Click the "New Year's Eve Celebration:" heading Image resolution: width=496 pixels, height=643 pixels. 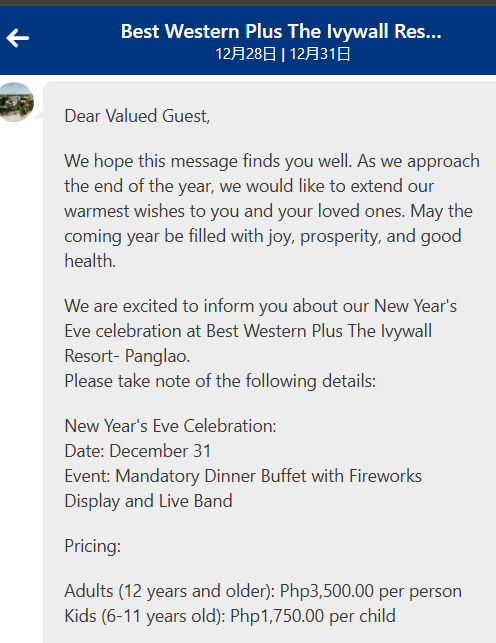(x=171, y=426)
